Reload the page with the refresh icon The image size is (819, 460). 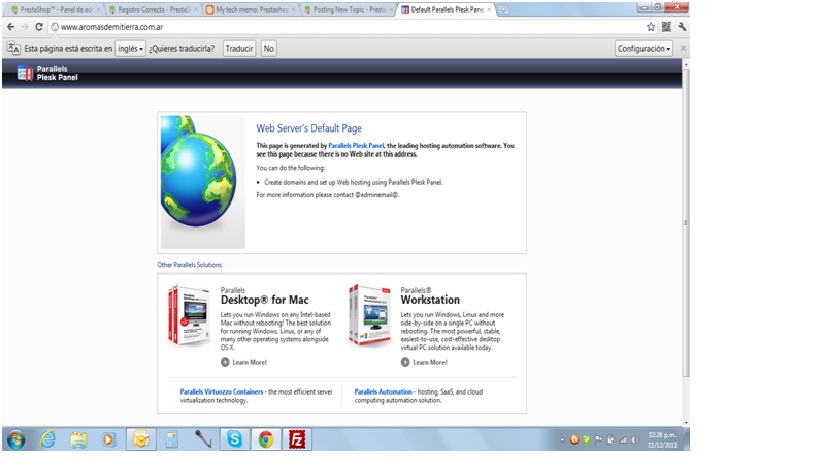(39, 27)
